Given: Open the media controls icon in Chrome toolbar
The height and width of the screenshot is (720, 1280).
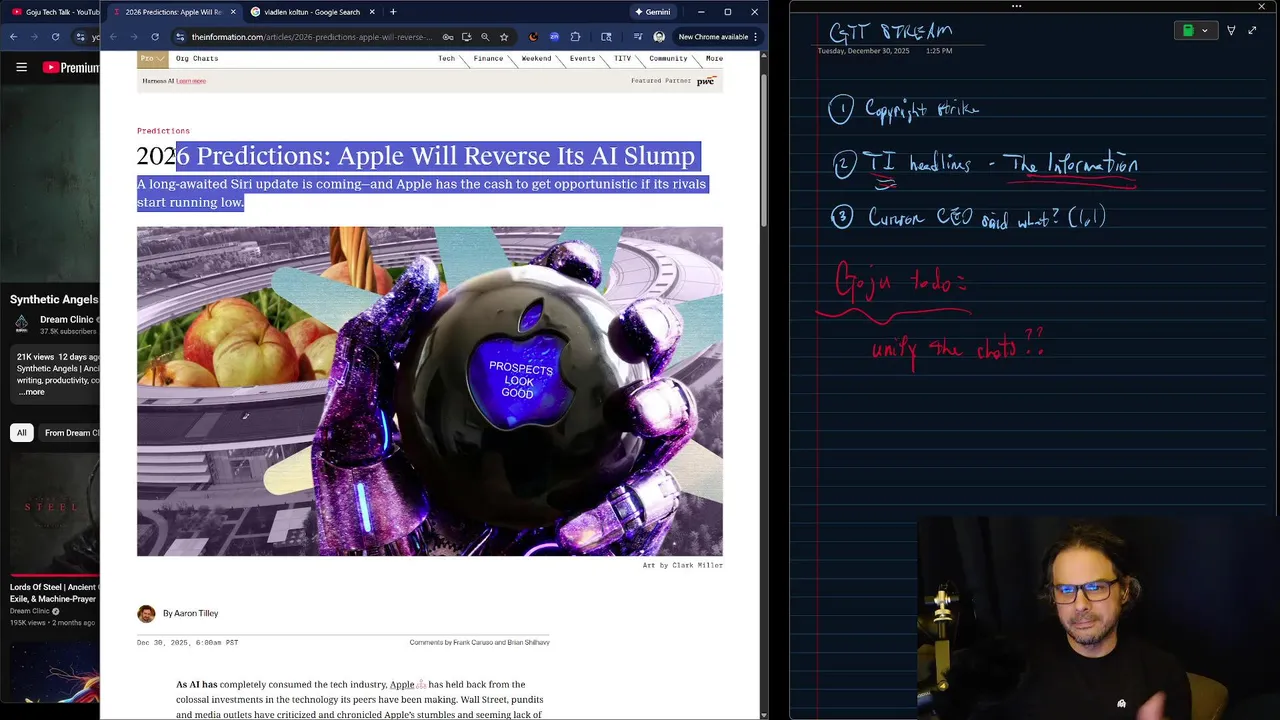Looking at the screenshot, I should [x=638, y=37].
